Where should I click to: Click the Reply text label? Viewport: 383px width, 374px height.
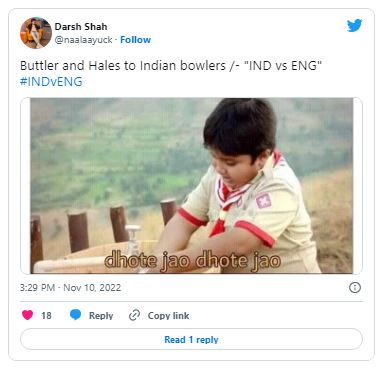(101, 315)
